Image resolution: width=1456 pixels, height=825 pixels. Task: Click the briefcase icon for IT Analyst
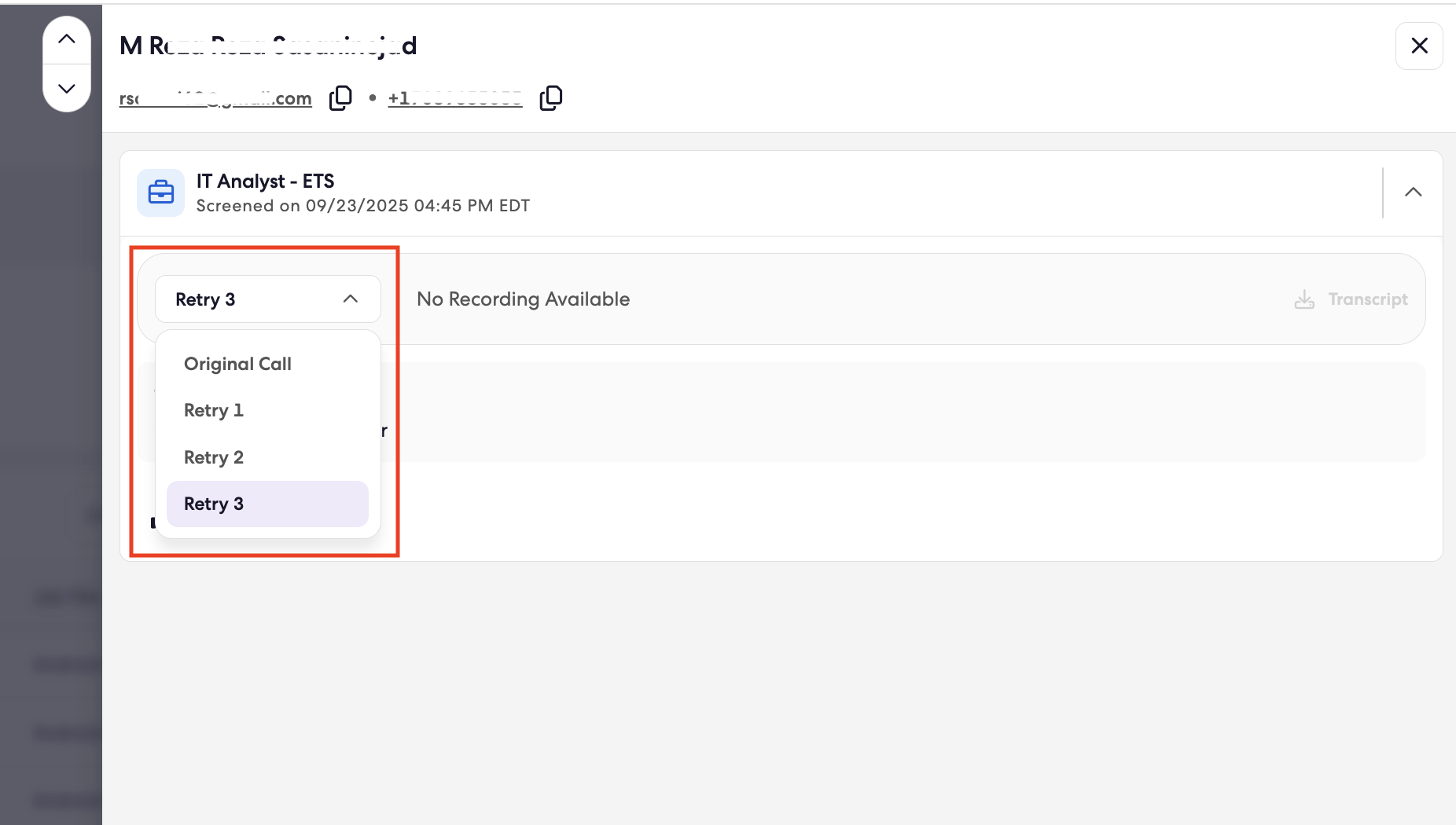click(161, 192)
